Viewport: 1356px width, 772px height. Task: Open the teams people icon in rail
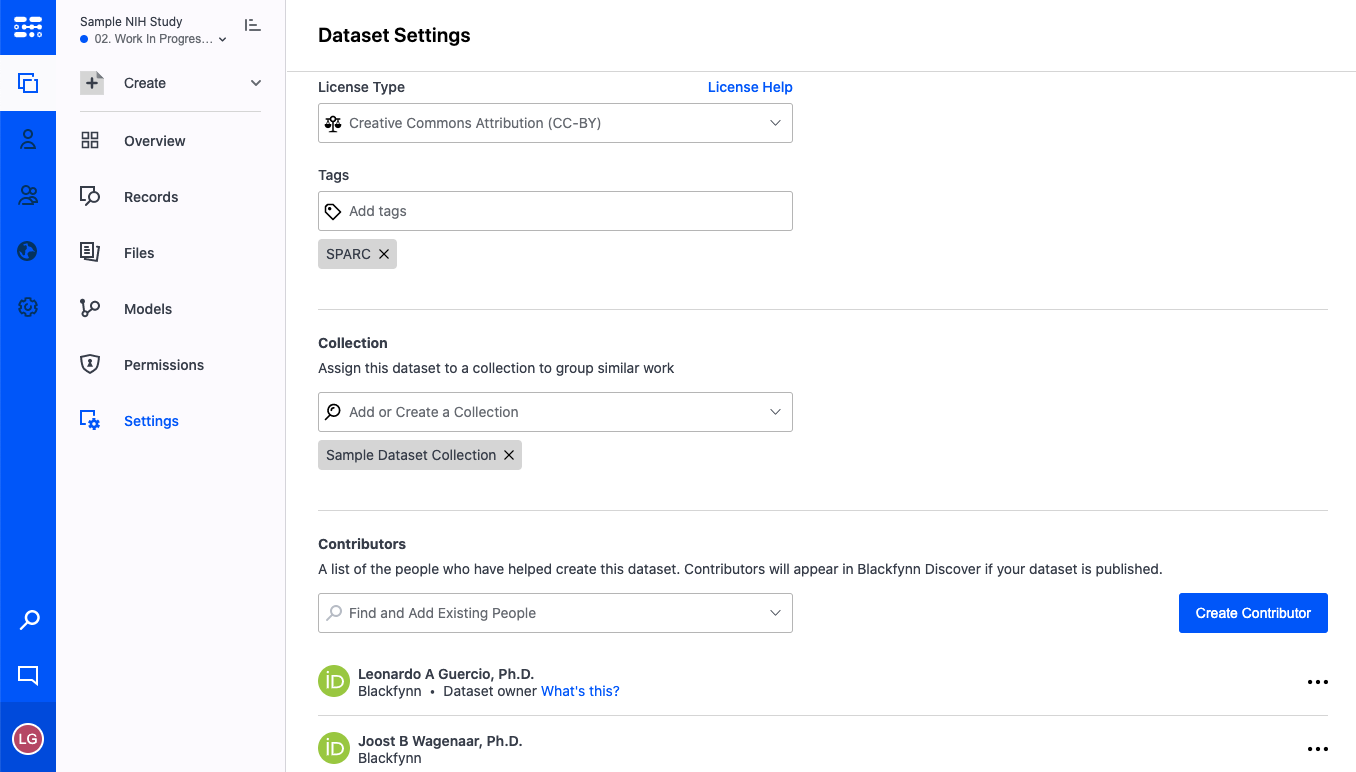click(x=28, y=196)
